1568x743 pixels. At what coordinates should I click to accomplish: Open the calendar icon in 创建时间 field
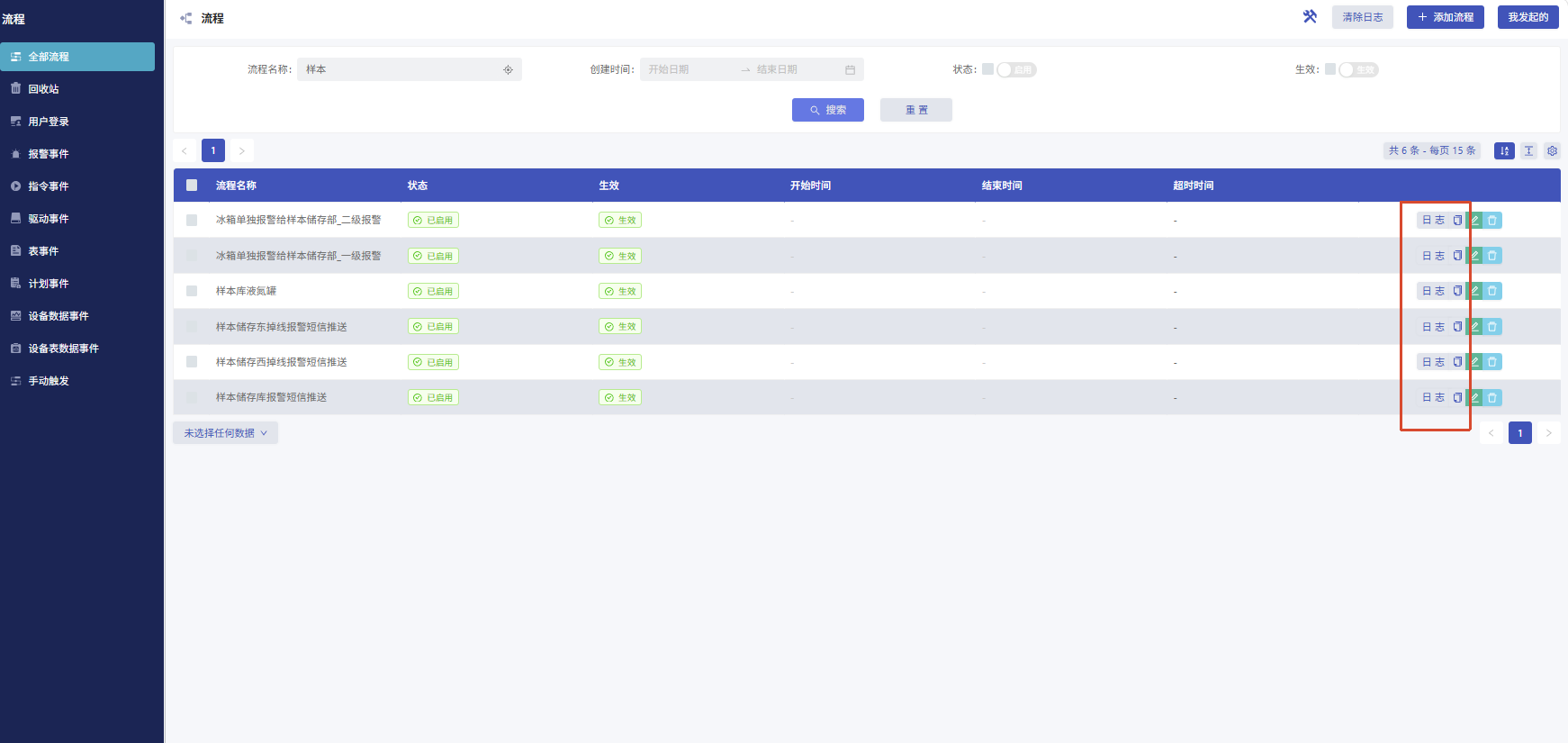pos(850,69)
